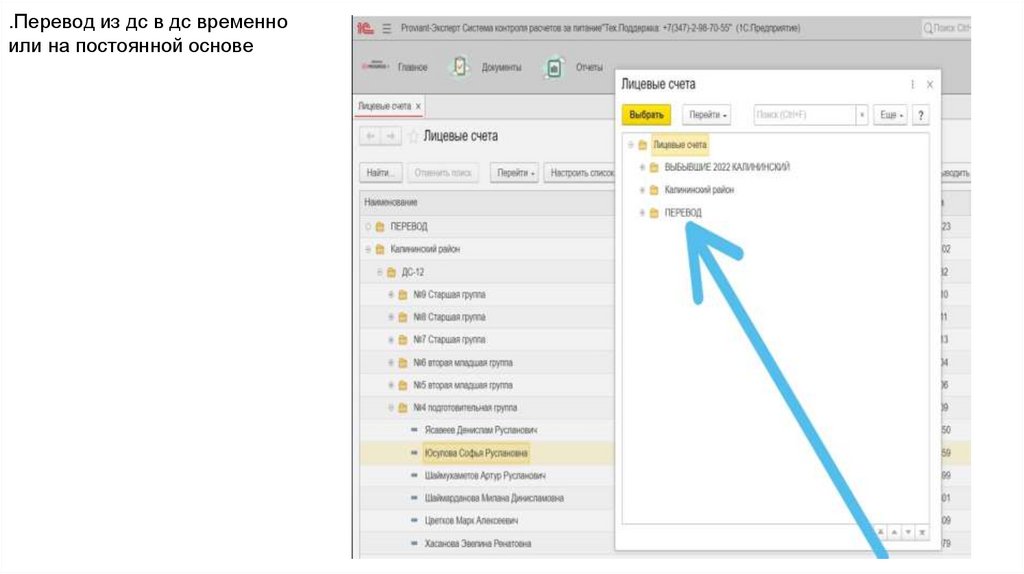Open the Перейти dropdown in the dialog
Screen dimensions: 1024x574
[x=707, y=115]
